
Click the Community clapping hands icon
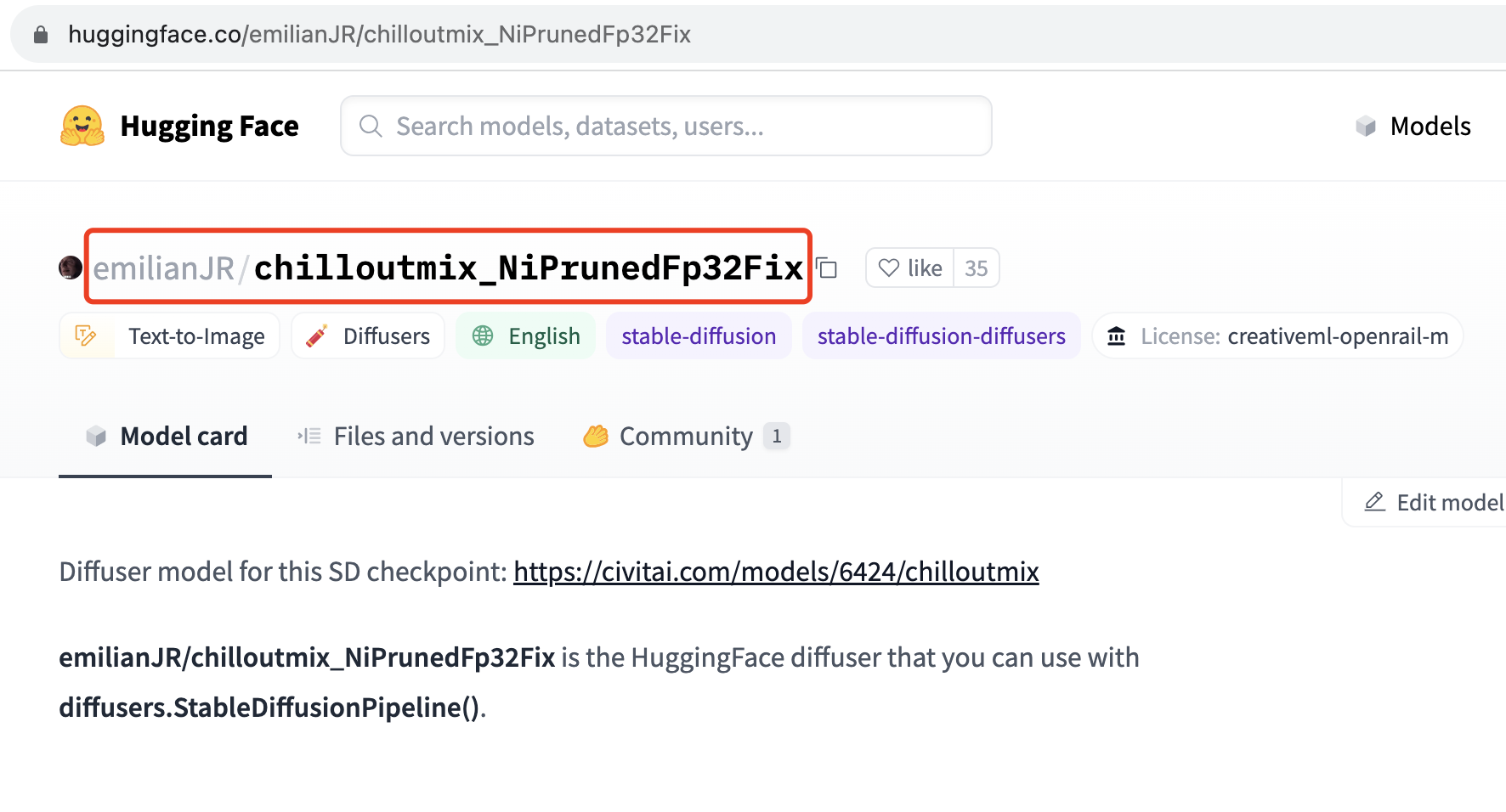coord(596,437)
